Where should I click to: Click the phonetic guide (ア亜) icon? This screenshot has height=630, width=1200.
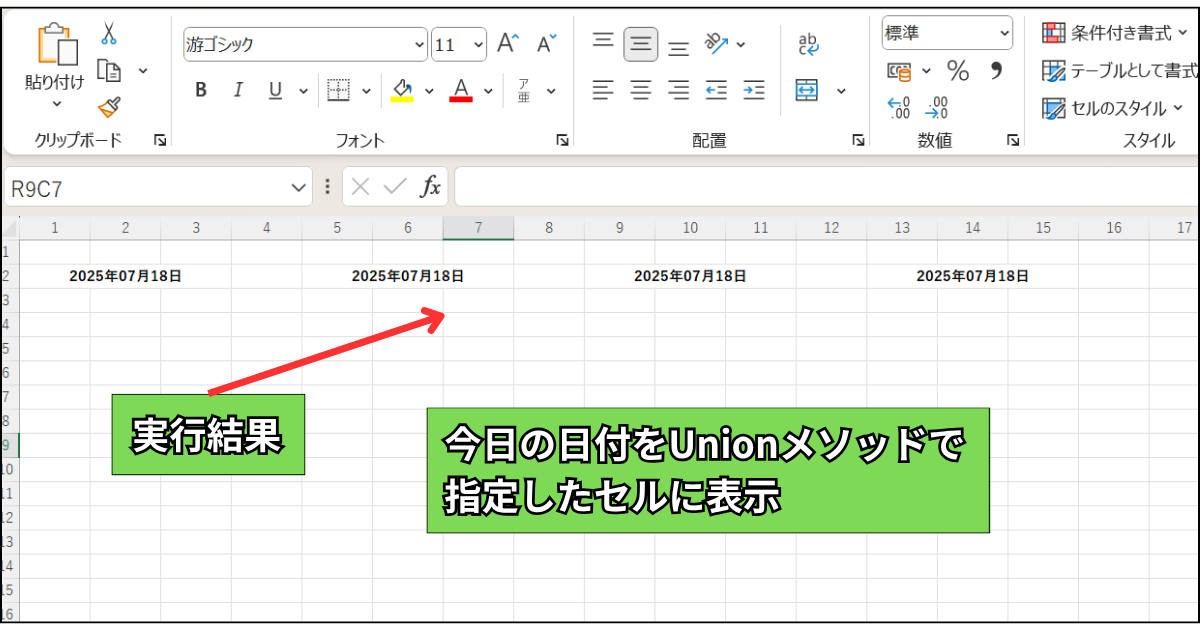523,90
